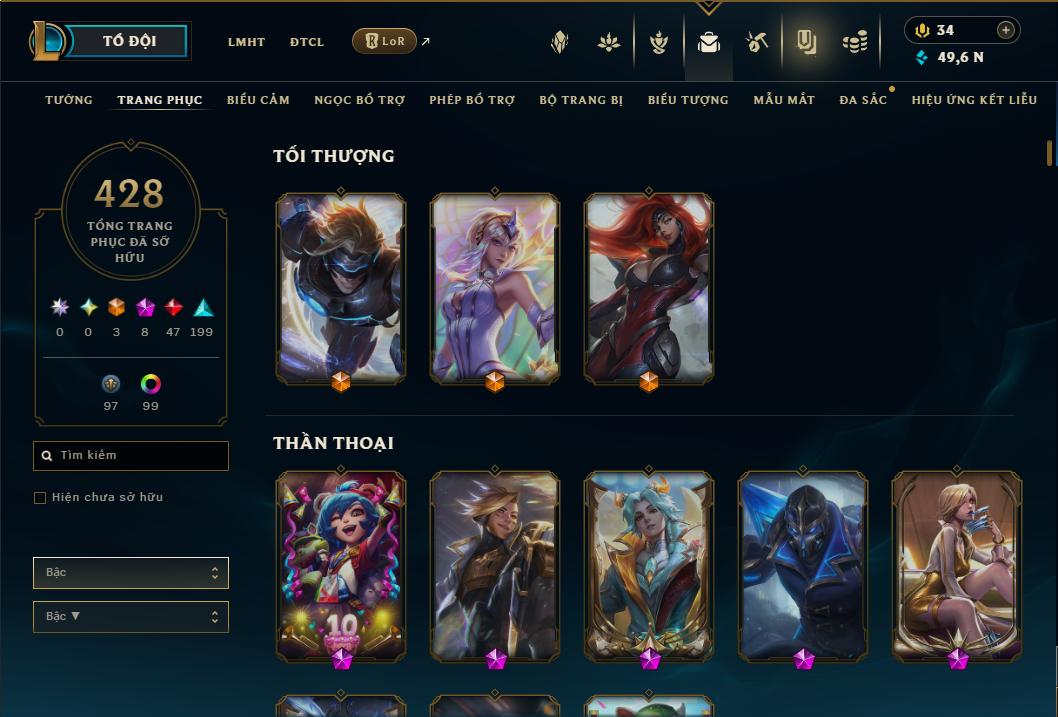The height and width of the screenshot is (717, 1058).
Task: Click the Tìm kiếm search field
Action: pos(131,456)
